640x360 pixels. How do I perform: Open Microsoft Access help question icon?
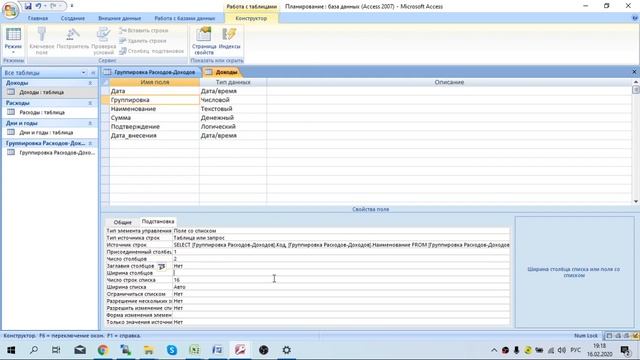tap(635, 18)
